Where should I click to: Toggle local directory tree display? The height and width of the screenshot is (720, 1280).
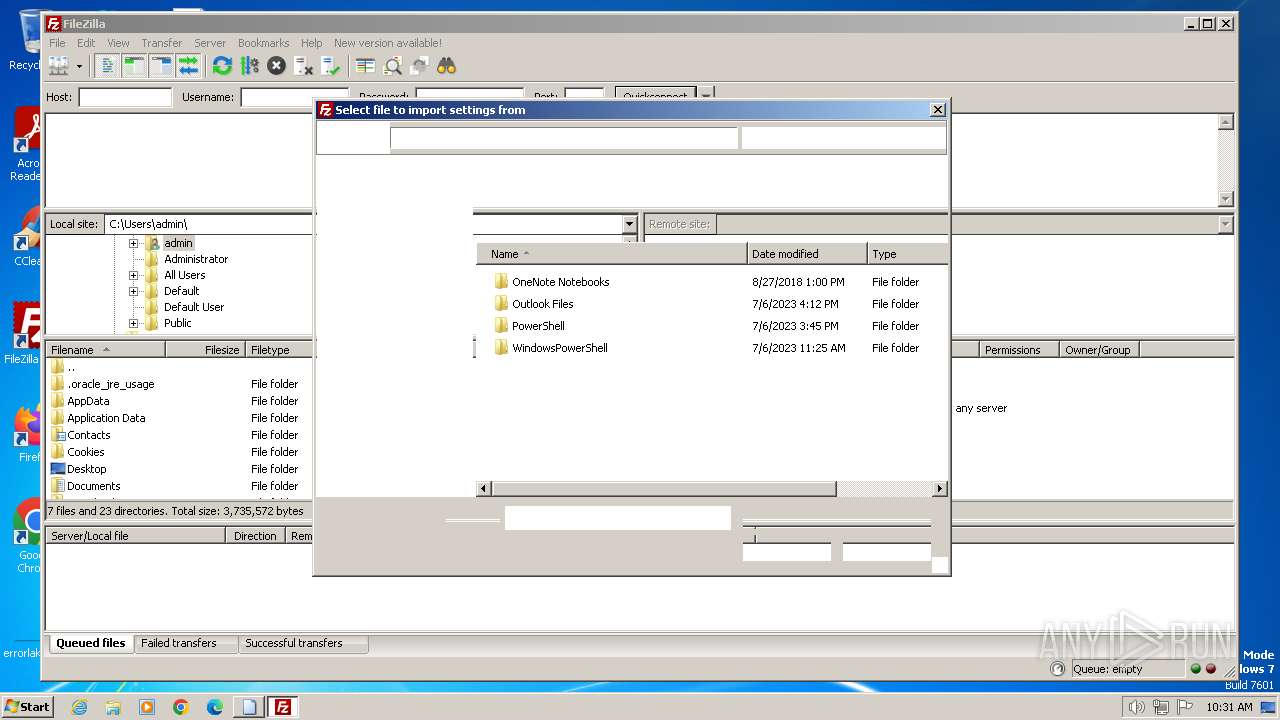point(134,66)
